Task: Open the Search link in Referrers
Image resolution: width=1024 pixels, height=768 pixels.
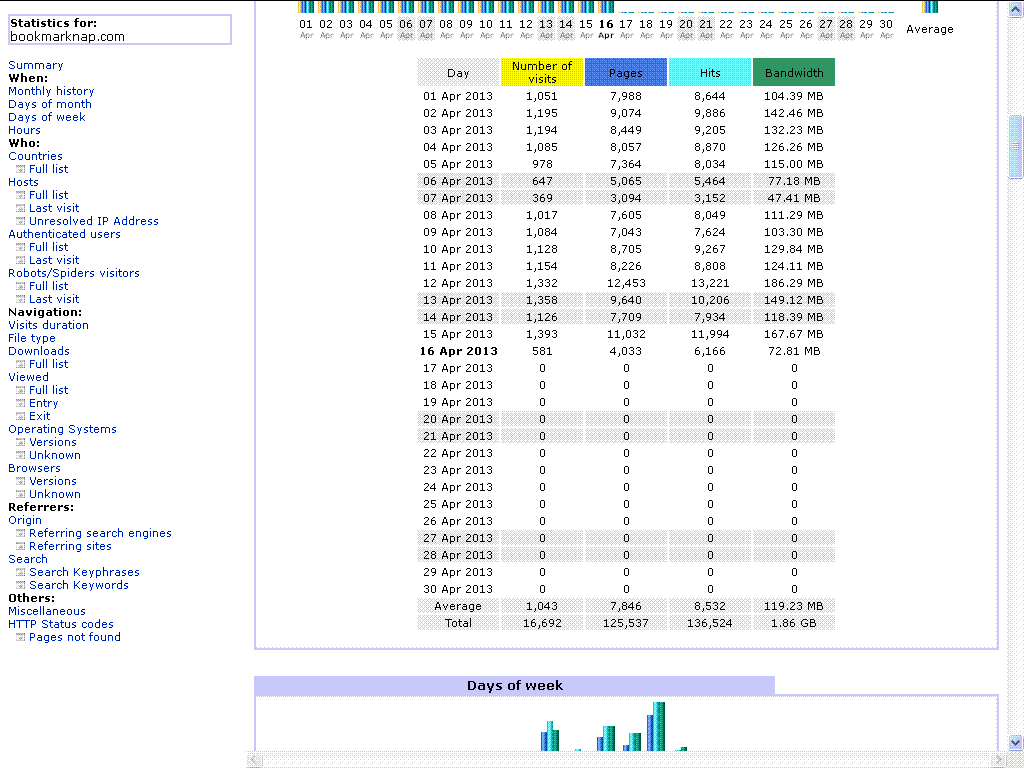Action: 27,560
